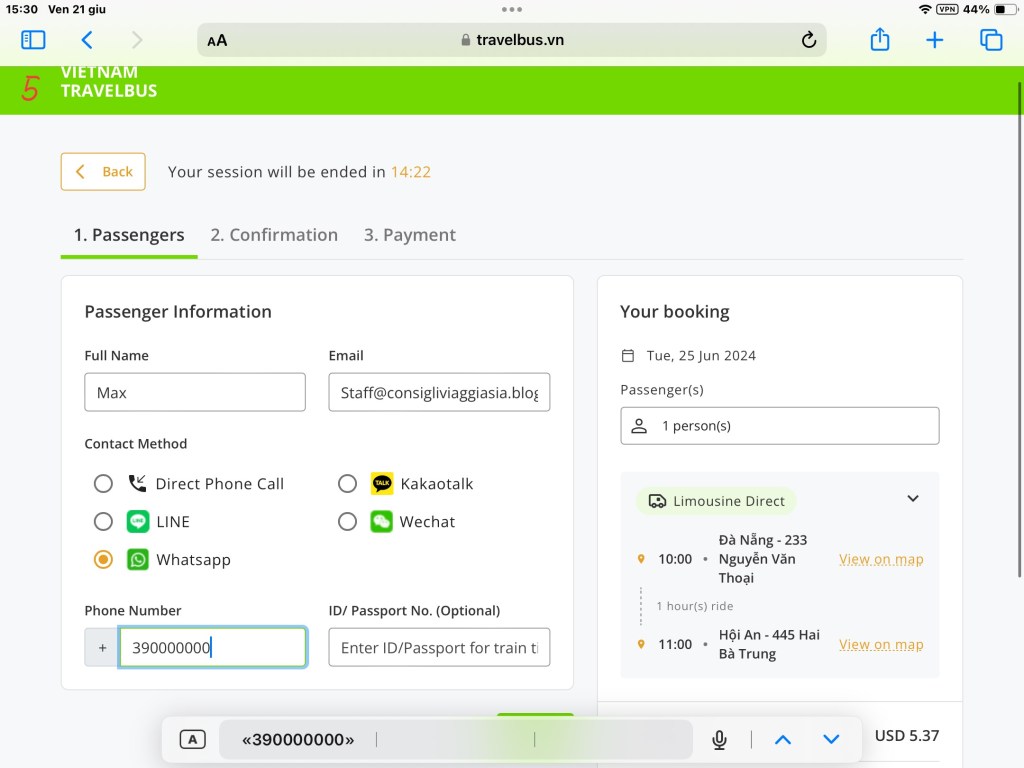The width and height of the screenshot is (1024, 768).
Task: Select Kakaotalk radio option
Action: (347, 484)
